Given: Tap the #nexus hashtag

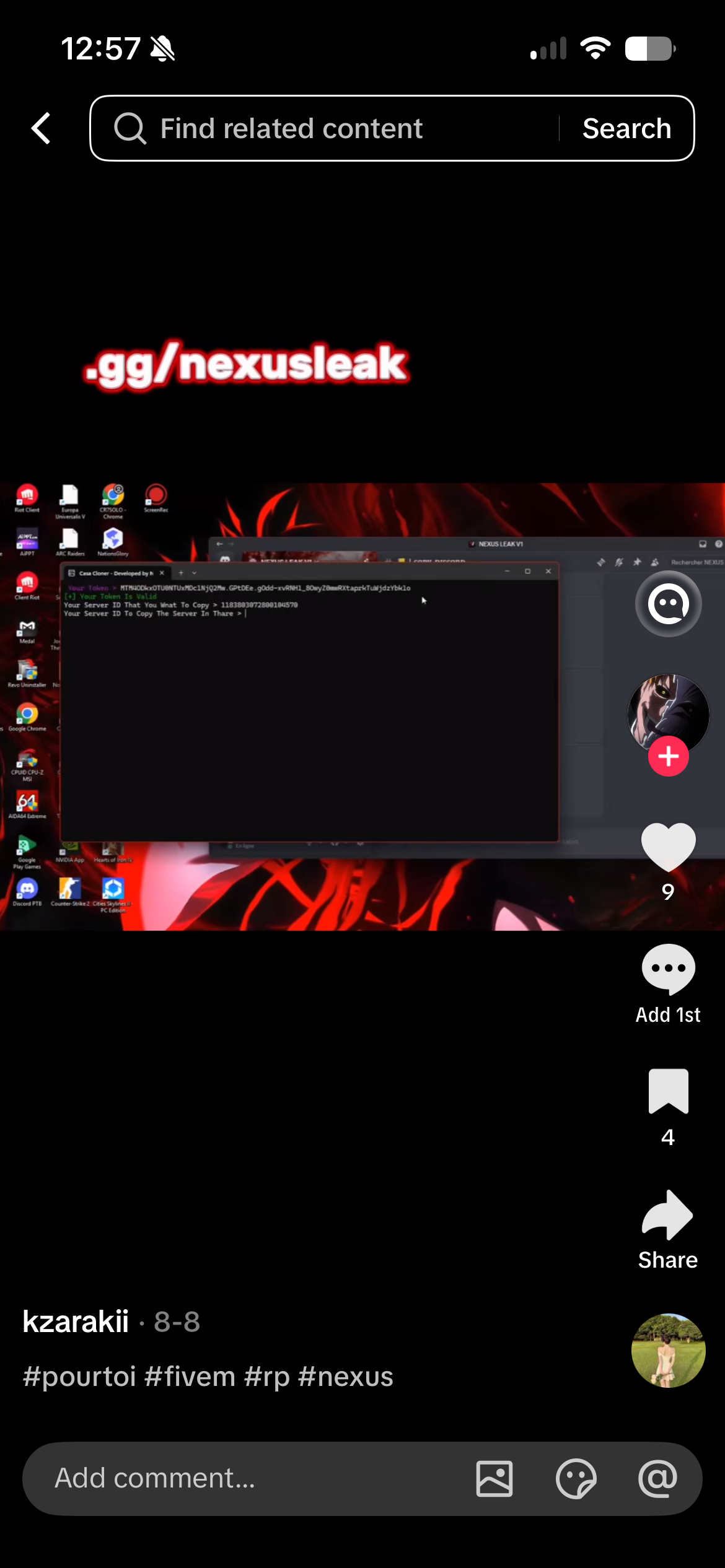Looking at the screenshot, I should click(x=346, y=1377).
